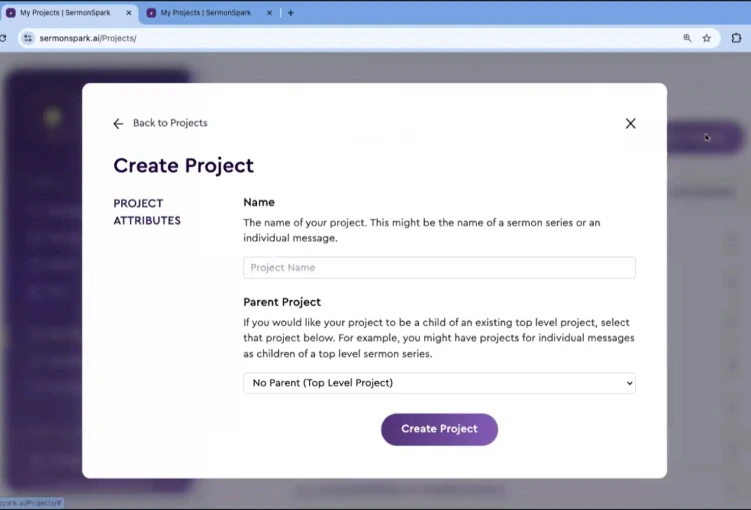The height and width of the screenshot is (510, 751).
Task: Click the back arrow icon in the modal
Action: 118,124
